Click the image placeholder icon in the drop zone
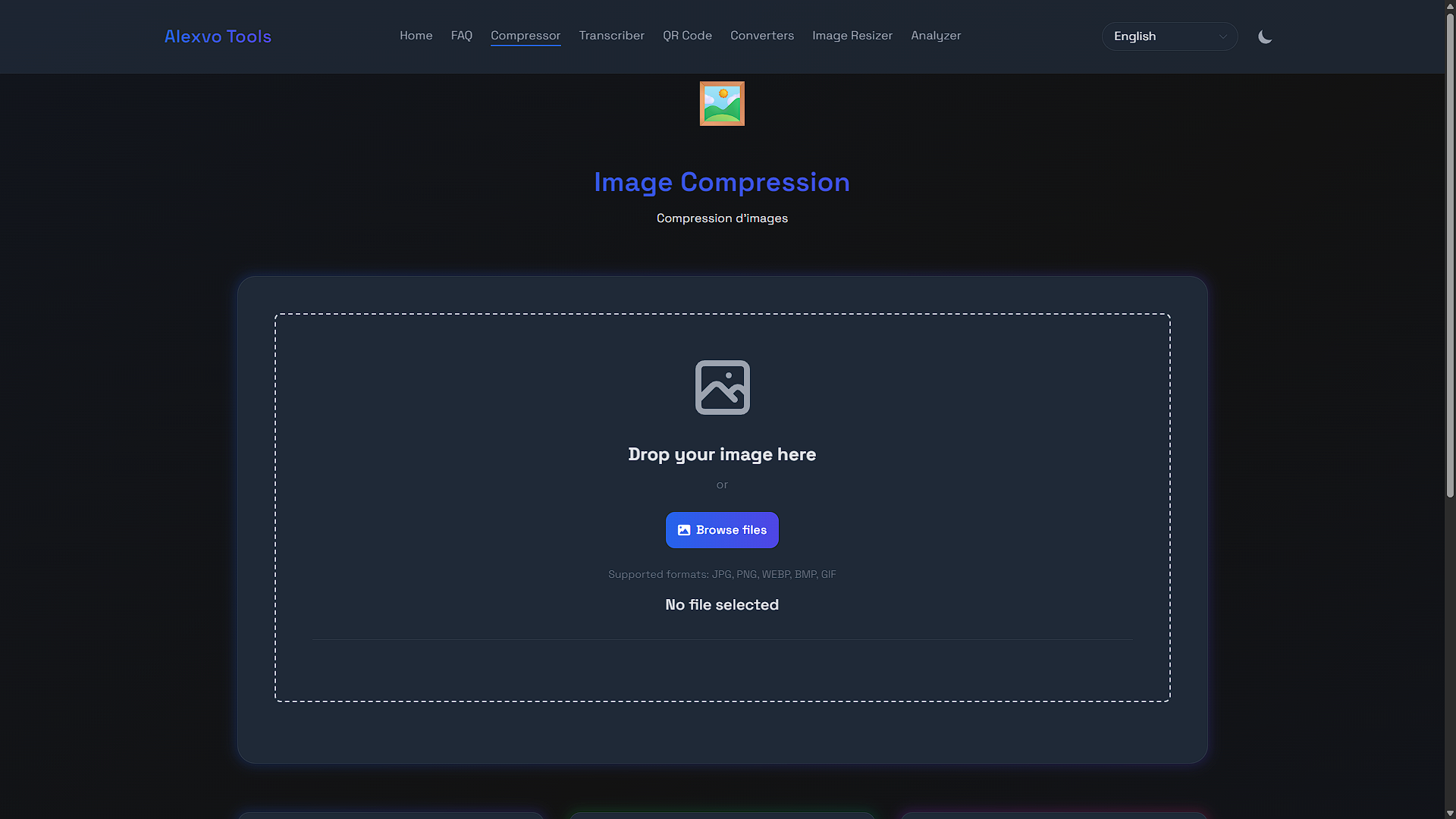1456x819 pixels. pyautogui.click(x=722, y=387)
